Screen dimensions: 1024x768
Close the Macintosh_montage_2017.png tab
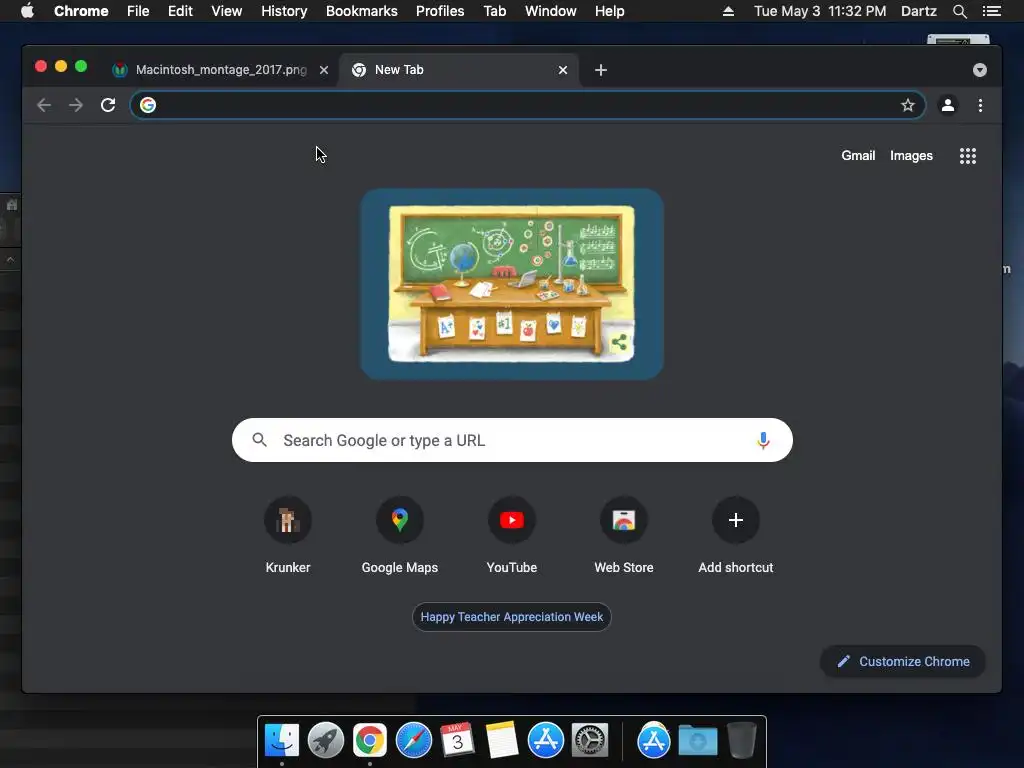click(x=324, y=70)
